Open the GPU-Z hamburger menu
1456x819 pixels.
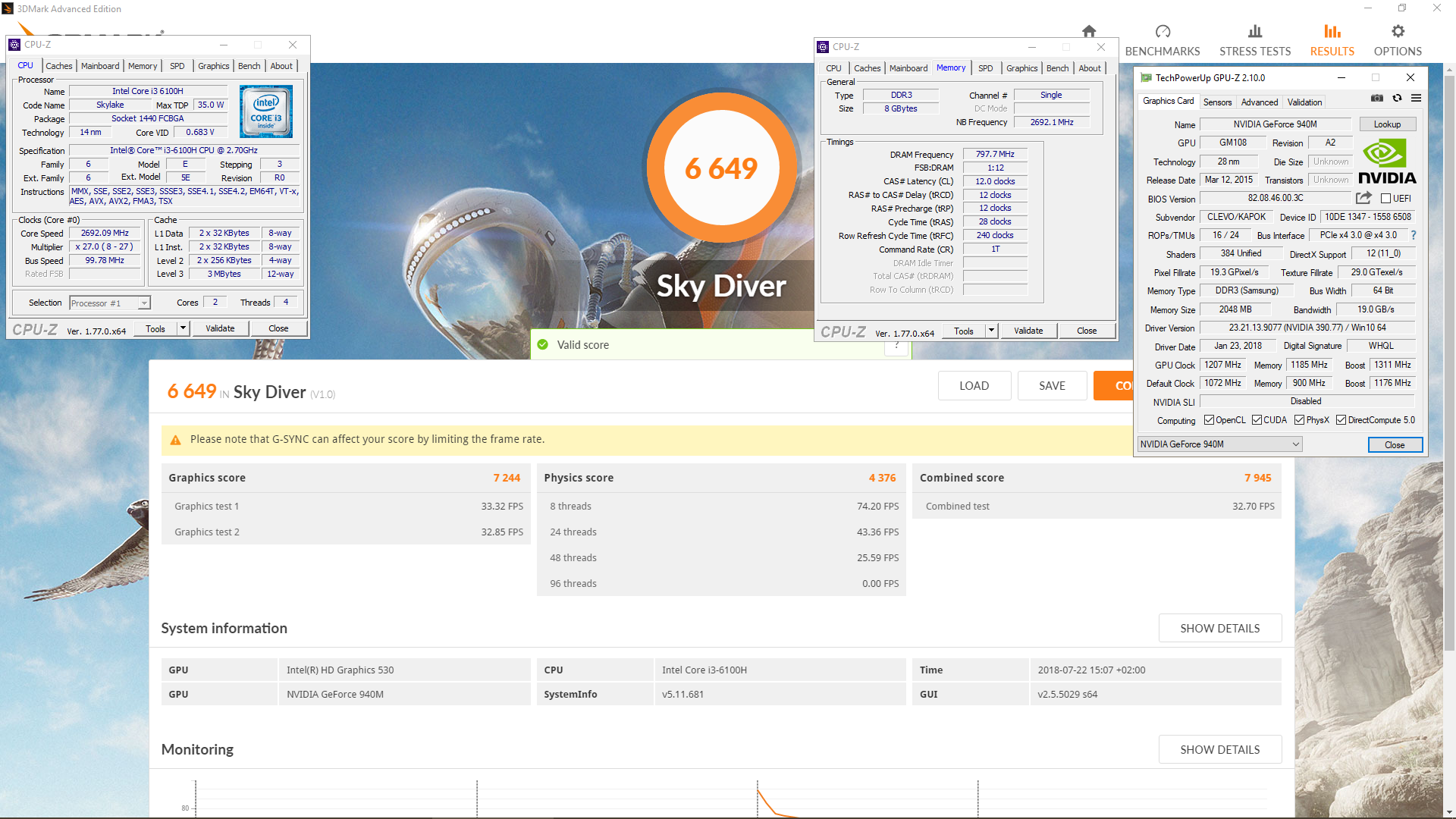pos(1416,99)
